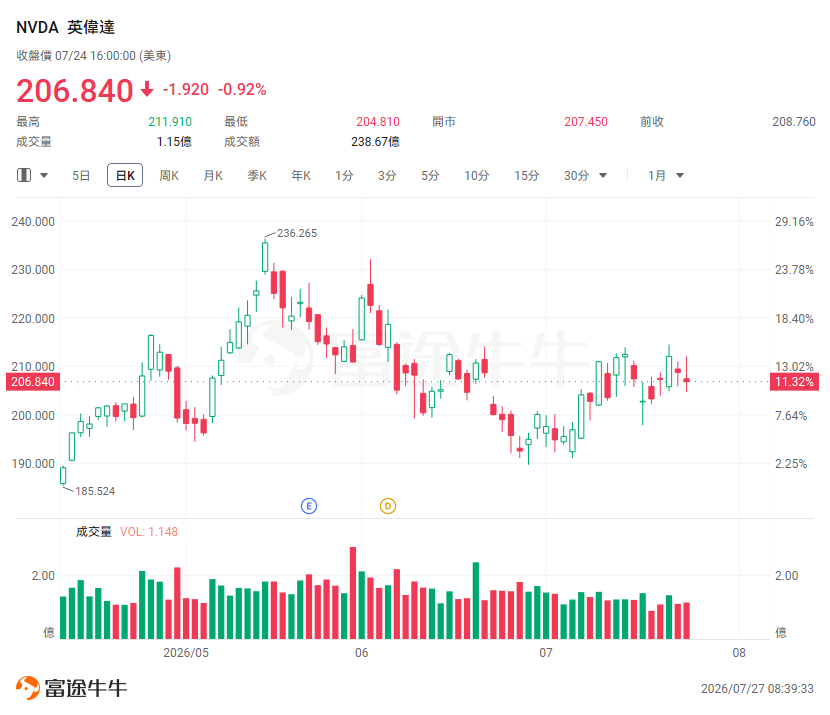Click the 富途牛牛 logo at bottom
Image resolution: width=830 pixels, height=715 pixels.
click(x=71, y=688)
